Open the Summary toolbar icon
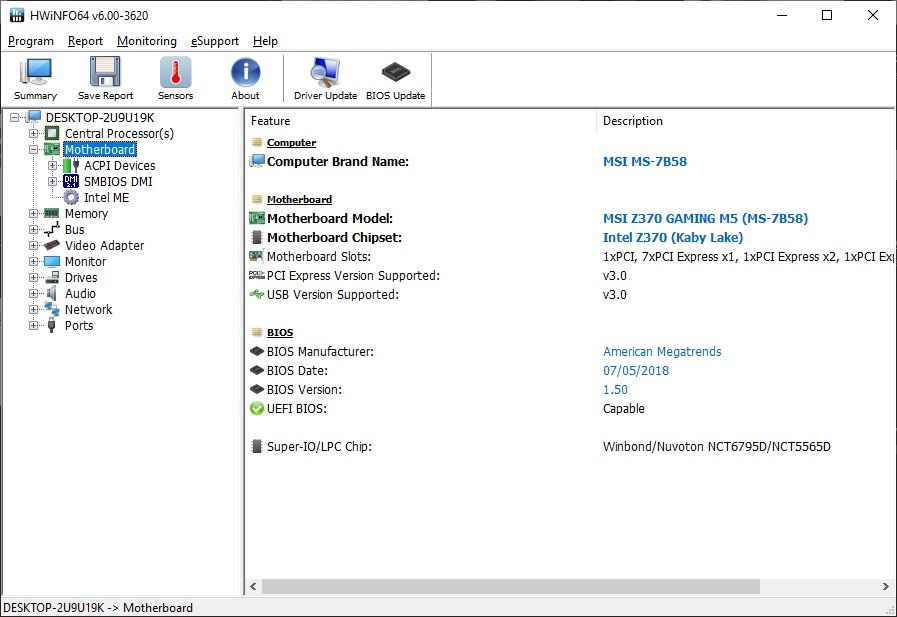The width and height of the screenshot is (897, 617). tap(35, 72)
